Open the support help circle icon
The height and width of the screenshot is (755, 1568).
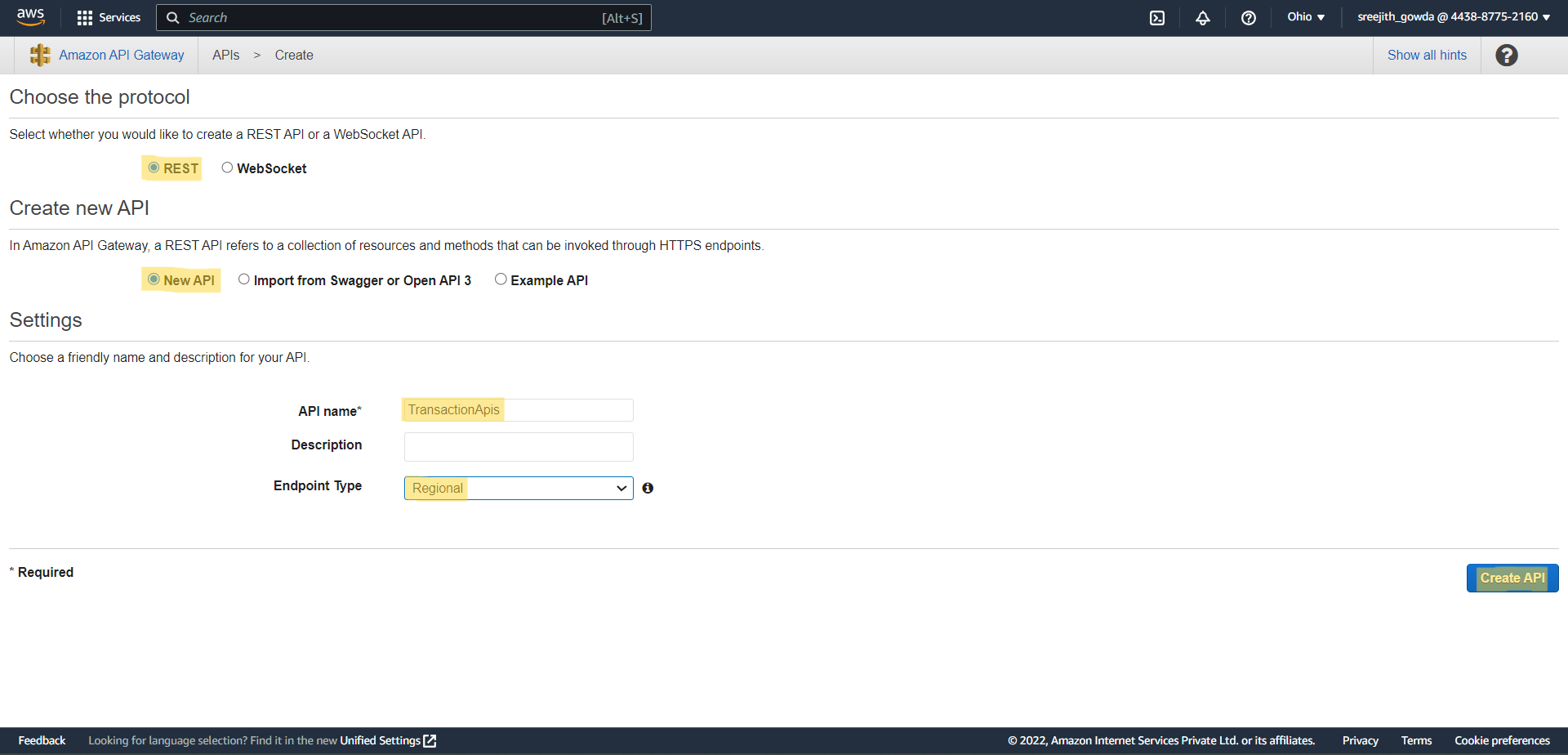coord(1249,18)
